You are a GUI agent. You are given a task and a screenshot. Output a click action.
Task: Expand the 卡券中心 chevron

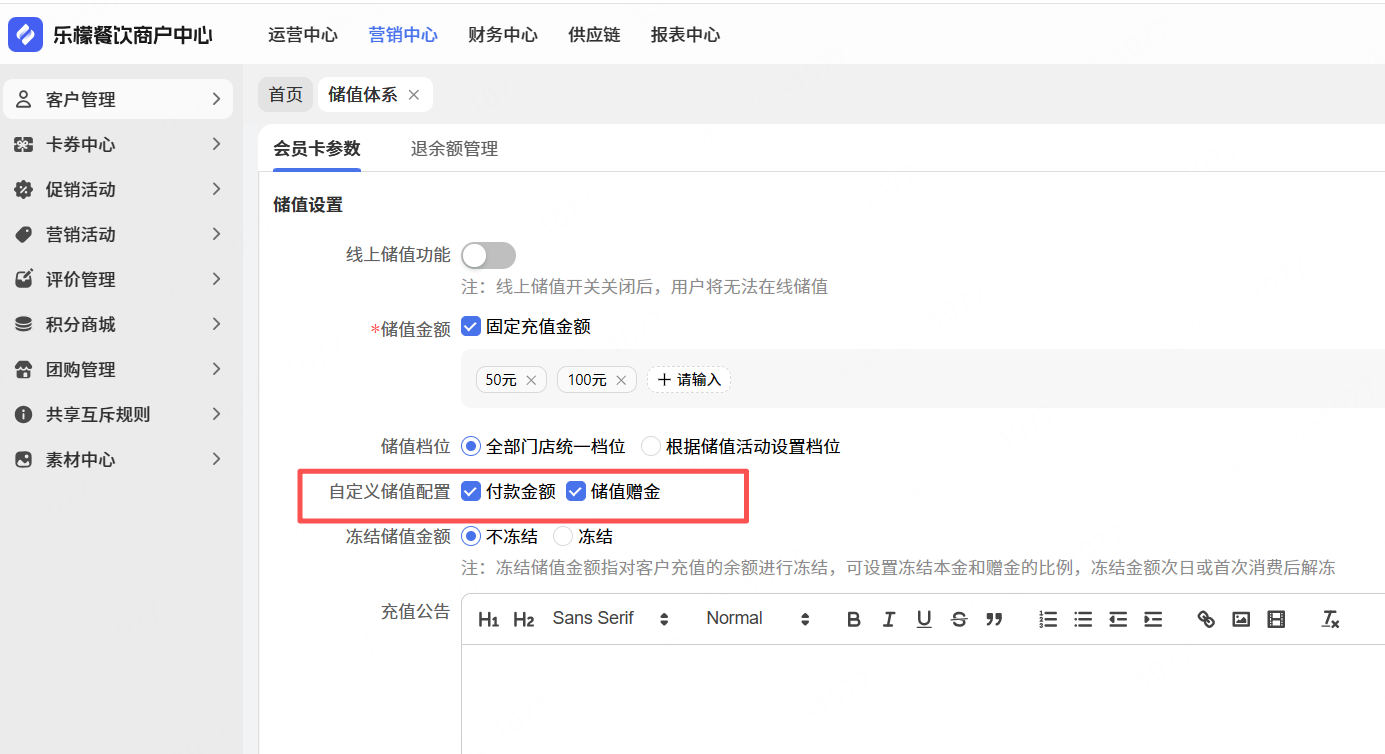pyautogui.click(x=217, y=144)
